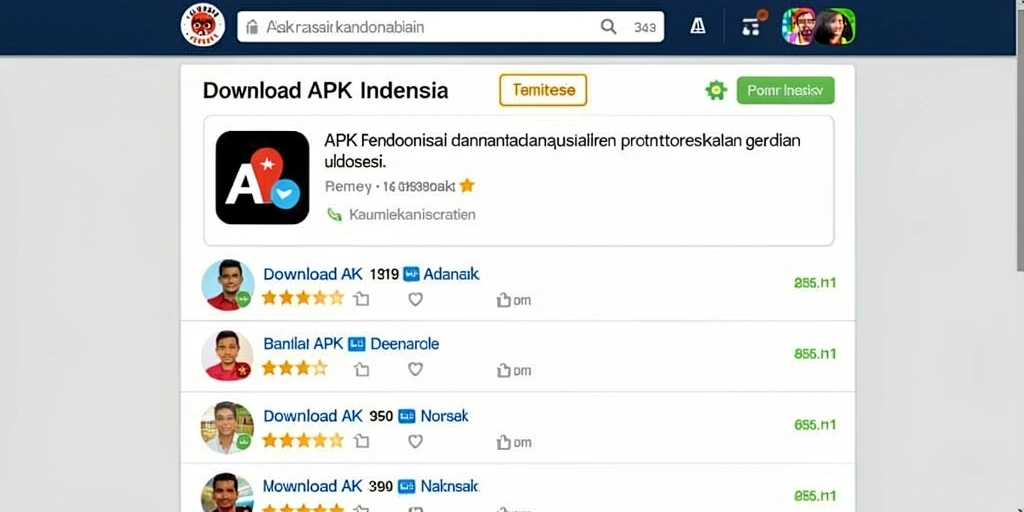
Task: Click the green phone icon beside Kaumlekaniscratien
Action: click(334, 214)
